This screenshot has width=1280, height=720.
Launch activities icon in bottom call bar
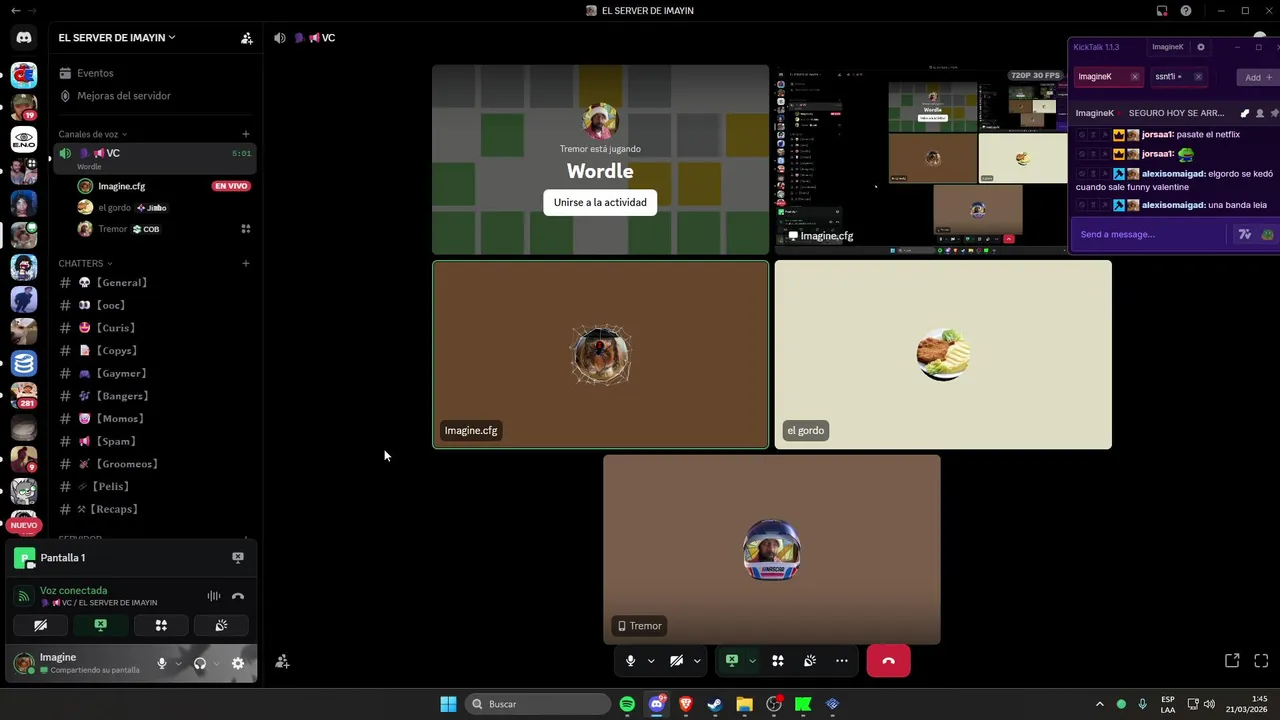pyautogui.click(x=778, y=661)
